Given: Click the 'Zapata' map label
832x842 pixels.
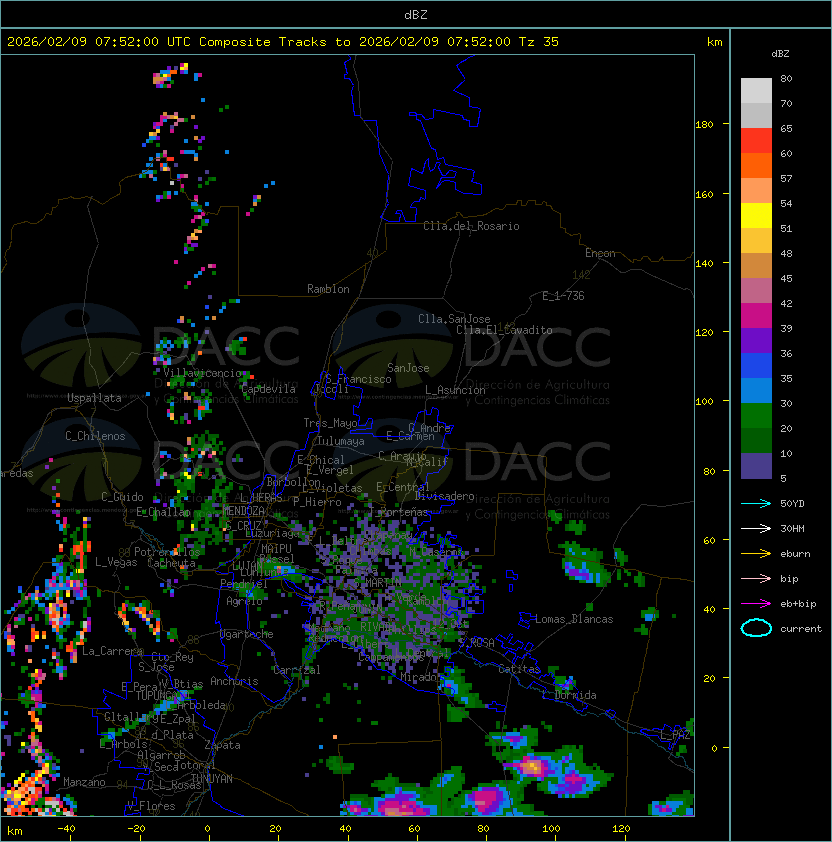Looking at the screenshot, I should pos(222,745).
